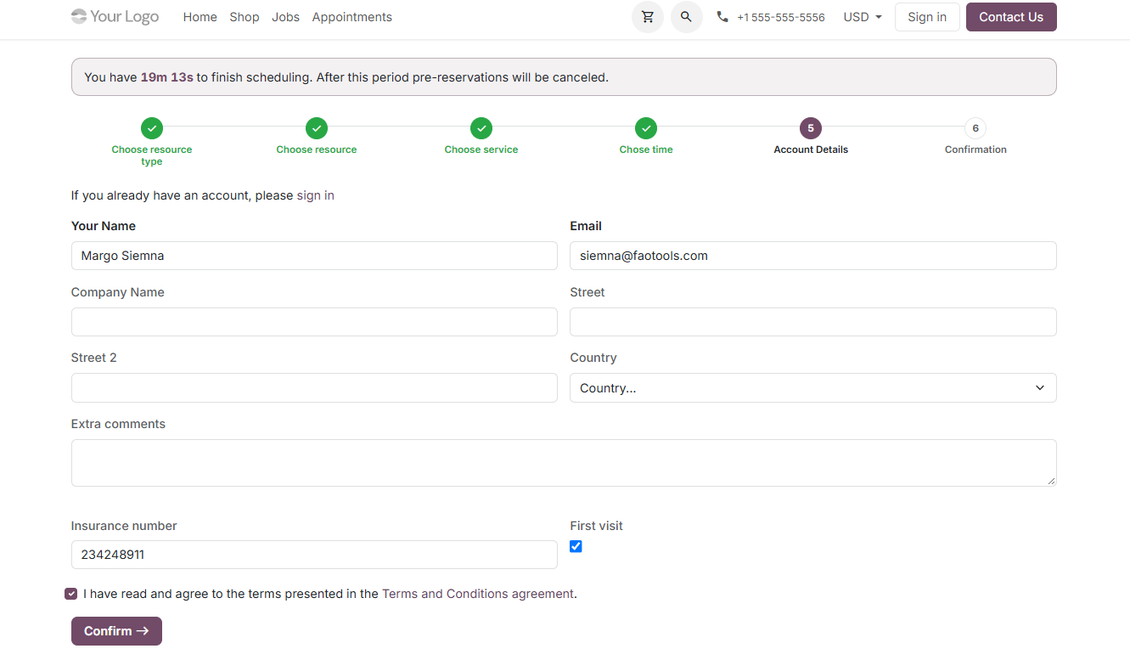Click into the Insurance number field
Screen dimensions: 1130x660
[314, 555]
